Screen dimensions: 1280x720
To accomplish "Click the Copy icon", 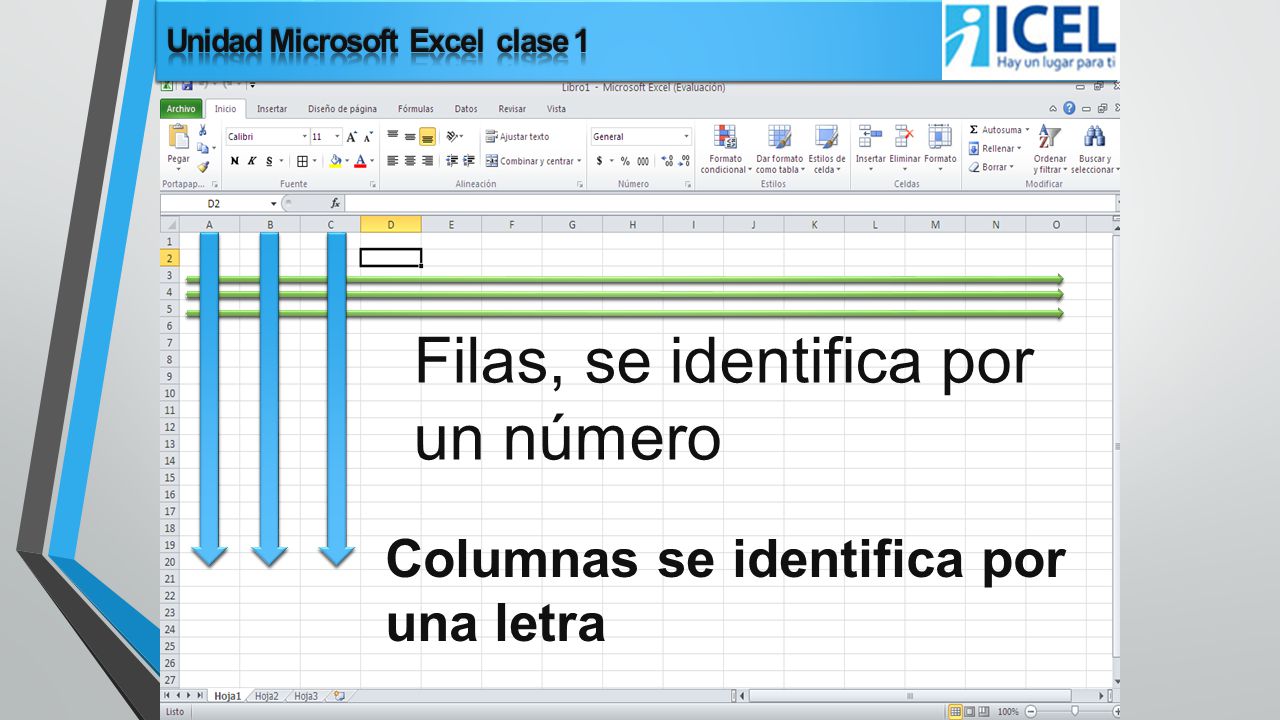I will coord(202,148).
